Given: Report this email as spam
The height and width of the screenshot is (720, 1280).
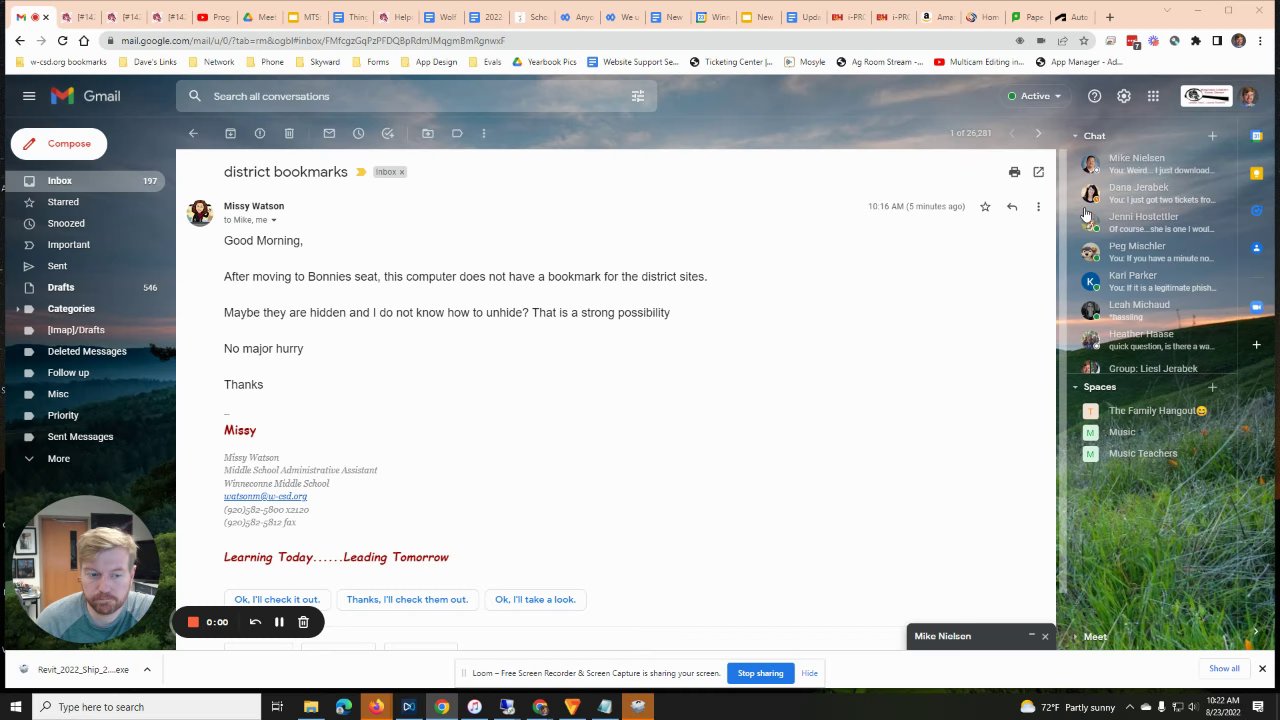Looking at the screenshot, I should click(259, 133).
